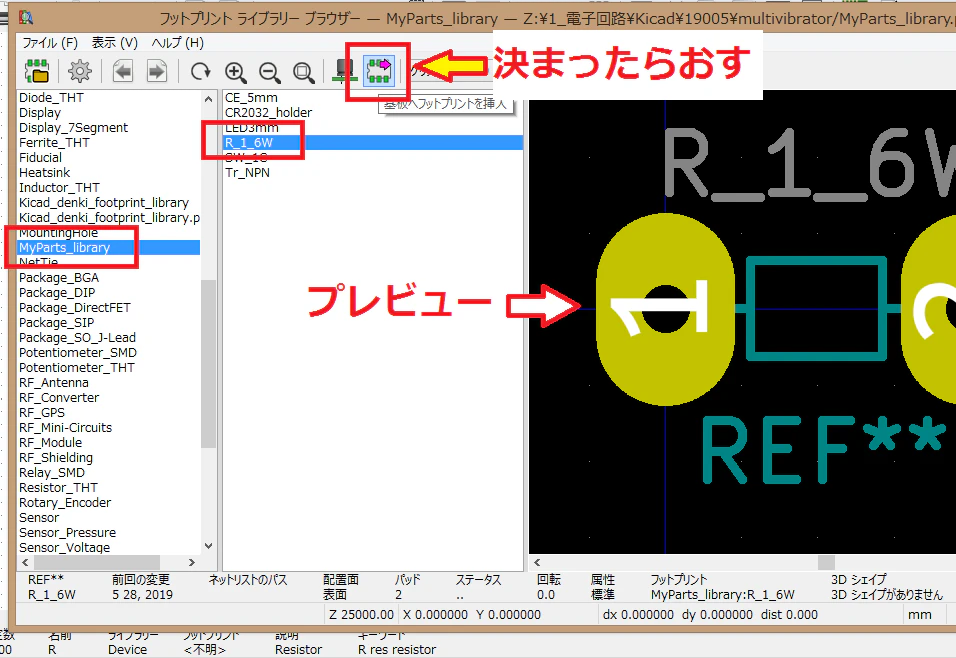Select Fiducial library
This screenshot has height=658, width=956.
40,157
